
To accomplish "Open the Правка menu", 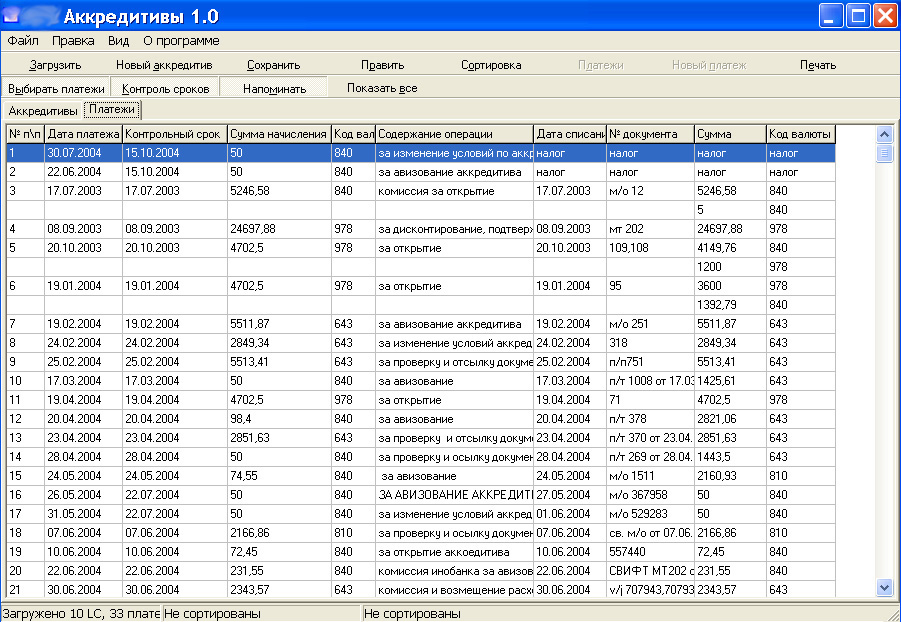I will (73, 41).
